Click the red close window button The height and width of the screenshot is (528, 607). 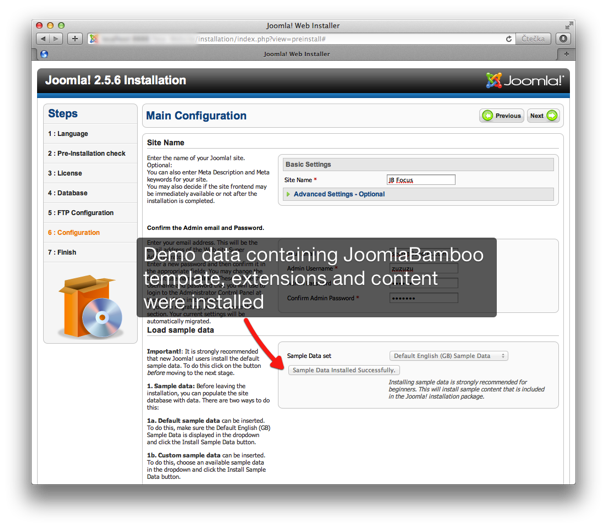coord(39,26)
